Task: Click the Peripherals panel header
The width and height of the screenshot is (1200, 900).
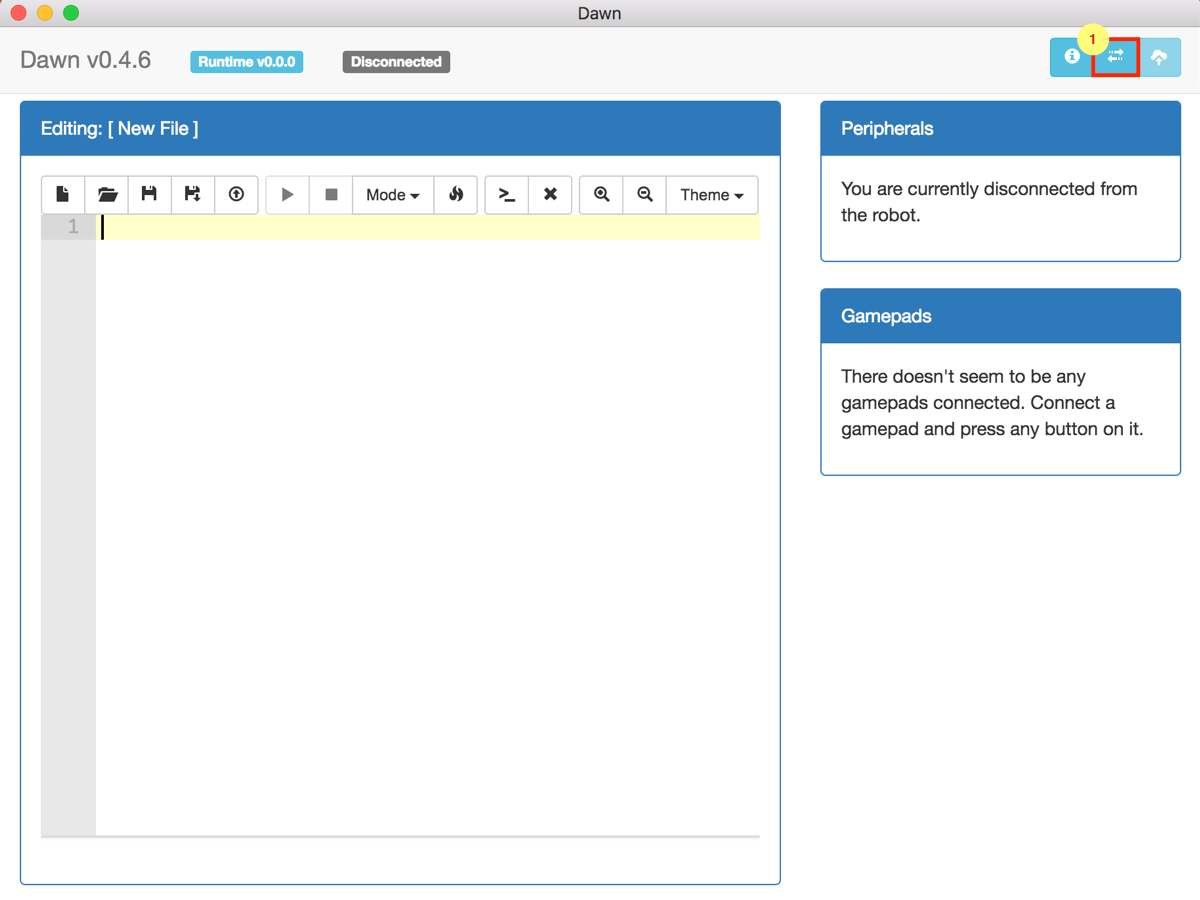Action: (x=1000, y=128)
